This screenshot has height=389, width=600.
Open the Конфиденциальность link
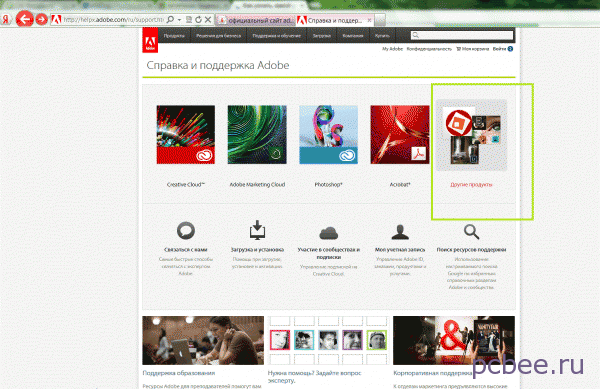429,49
